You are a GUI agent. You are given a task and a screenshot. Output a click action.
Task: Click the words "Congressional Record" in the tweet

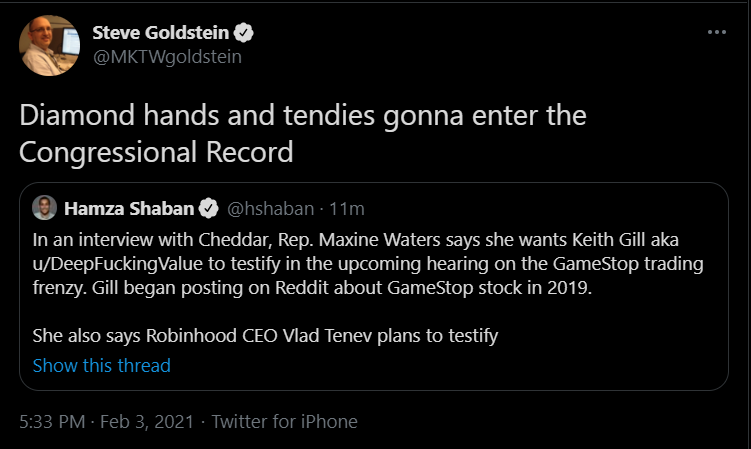point(157,151)
